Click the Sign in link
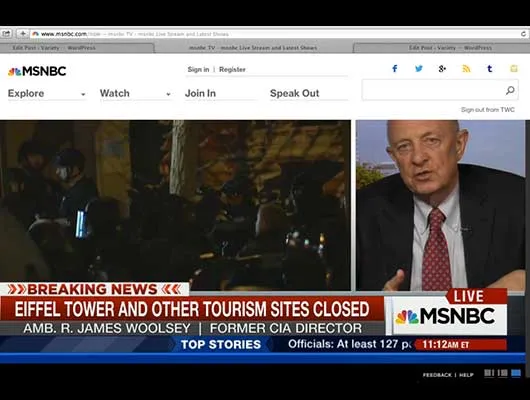Viewport: 530px width, 400px height. click(x=198, y=69)
